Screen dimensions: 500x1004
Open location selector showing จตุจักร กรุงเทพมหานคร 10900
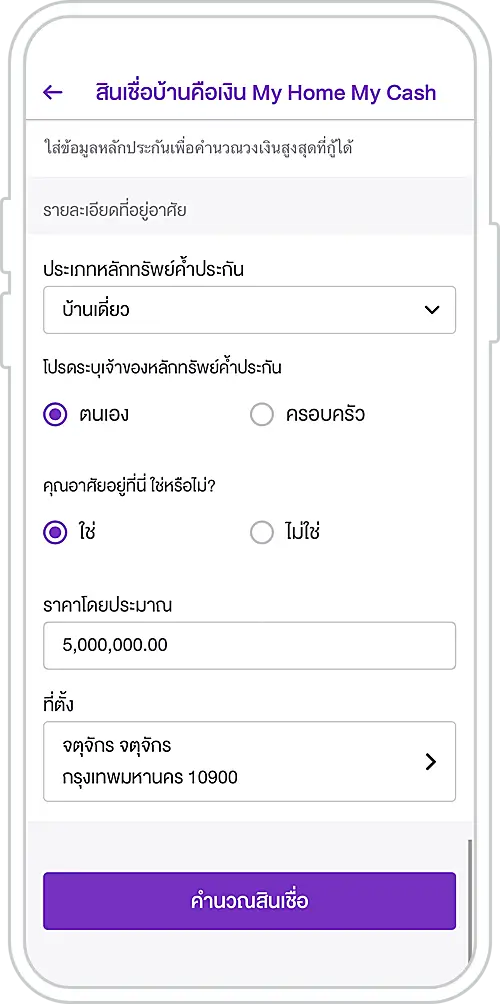click(250, 761)
